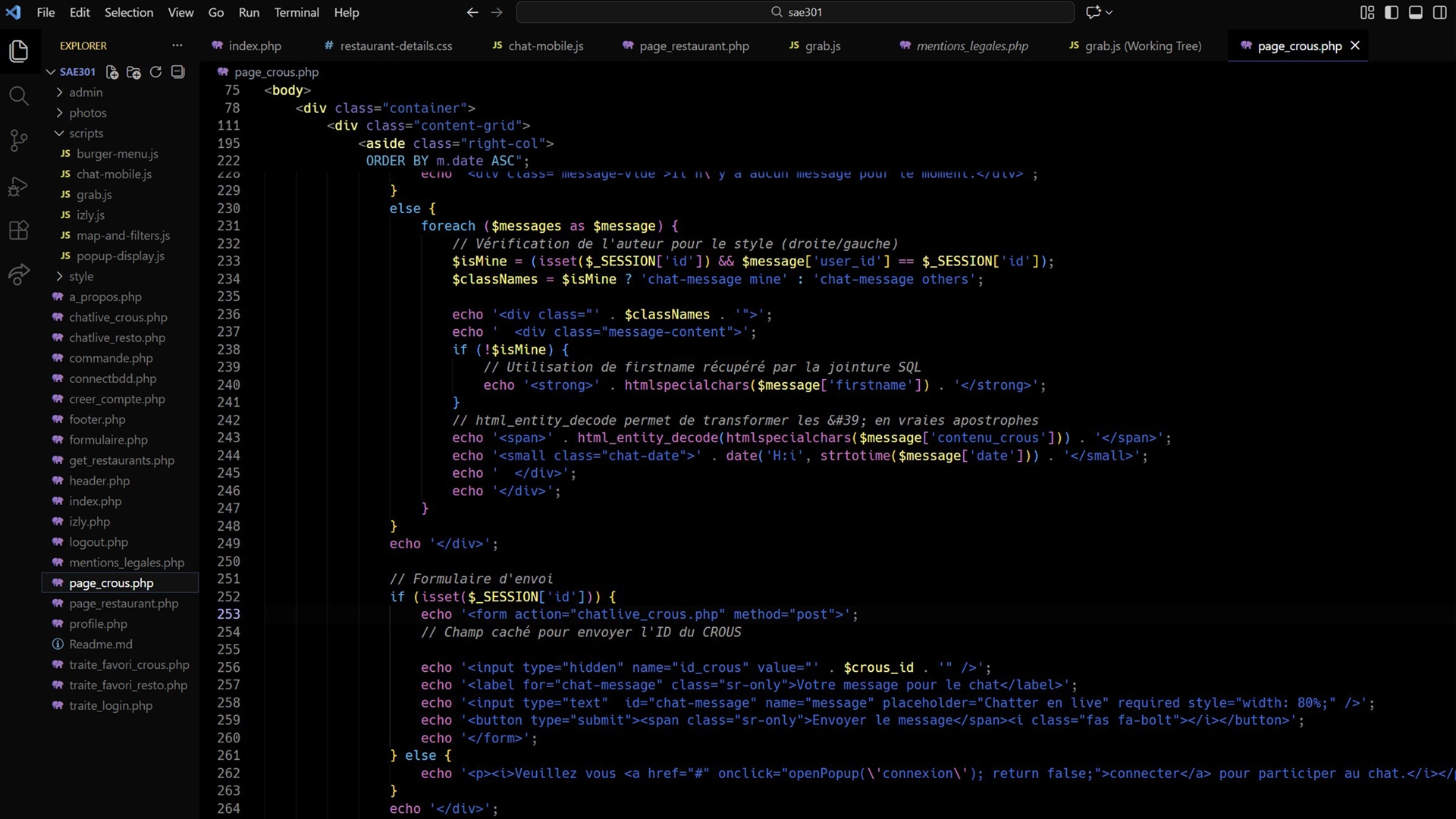Image resolution: width=1456 pixels, height=819 pixels.
Task: Open the Copilot dropdown arrow
Action: coord(1109,12)
